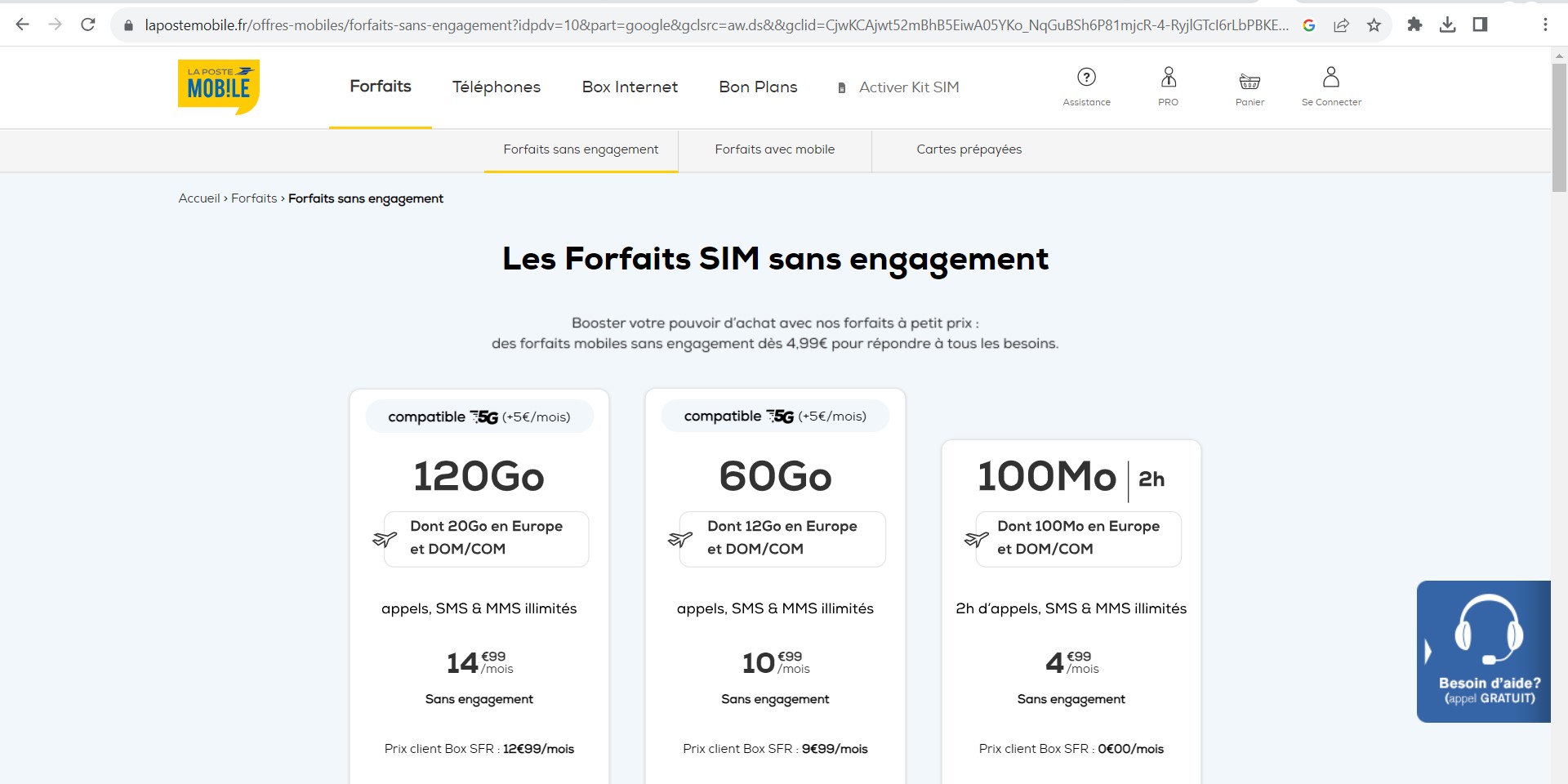Image resolution: width=1568 pixels, height=784 pixels.
Task: Open the Assistance help icon
Action: [1086, 78]
